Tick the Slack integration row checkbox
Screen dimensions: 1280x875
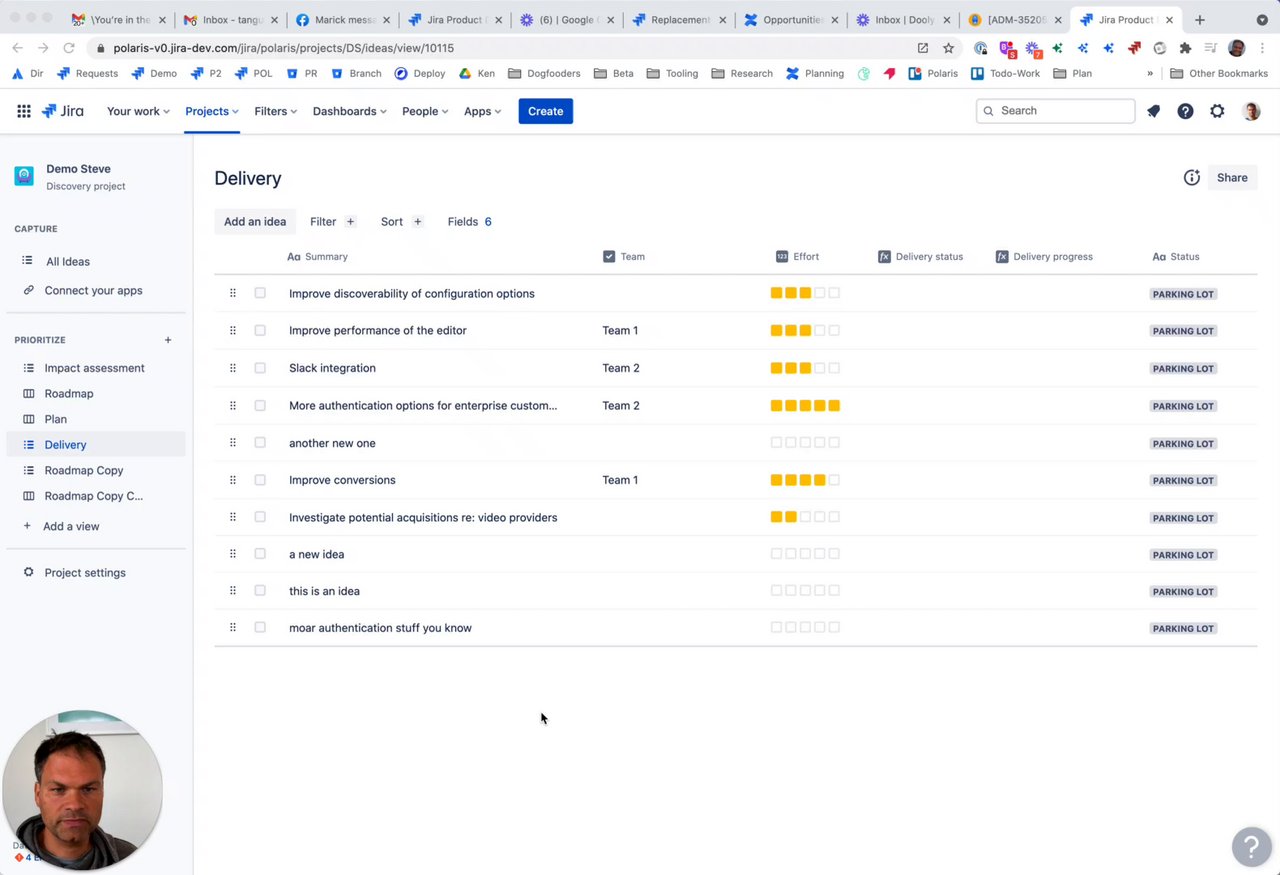pos(260,368)
